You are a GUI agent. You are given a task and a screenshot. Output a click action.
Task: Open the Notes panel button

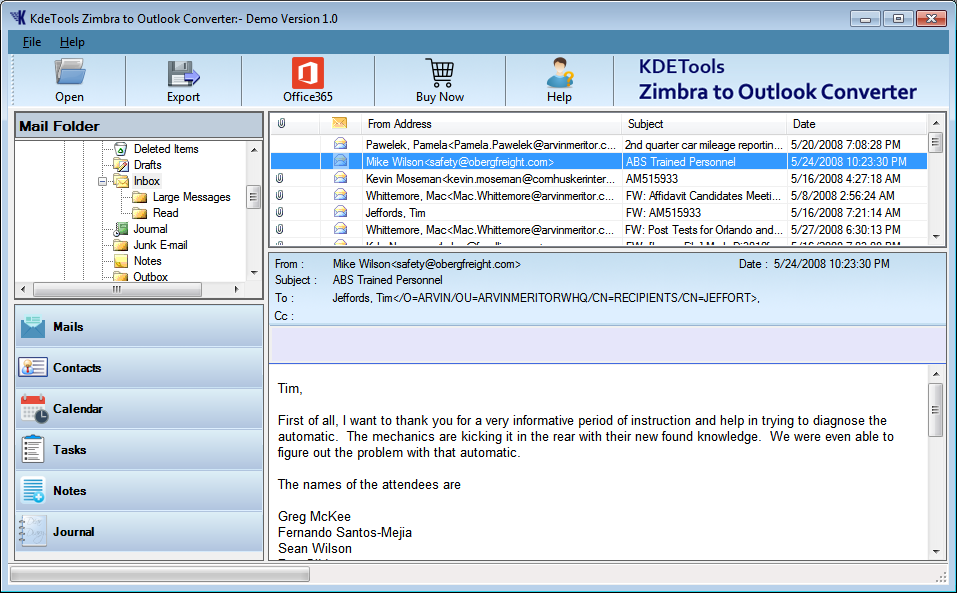pyautogui.click(x=139, y=490)
